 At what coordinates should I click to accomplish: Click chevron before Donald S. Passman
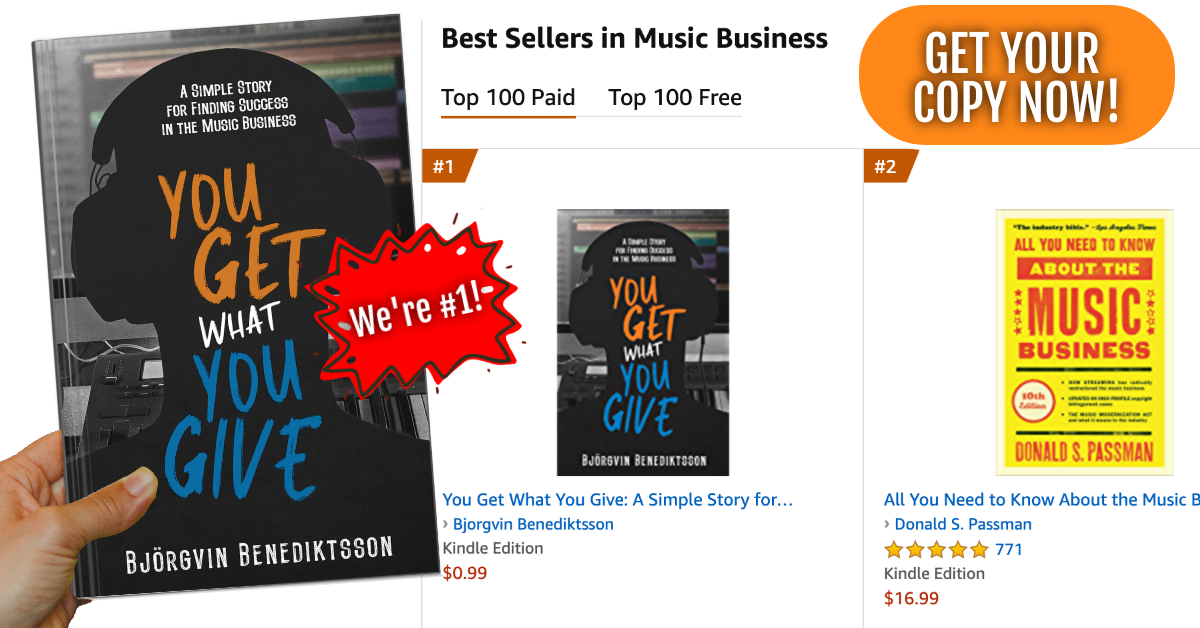887,524
